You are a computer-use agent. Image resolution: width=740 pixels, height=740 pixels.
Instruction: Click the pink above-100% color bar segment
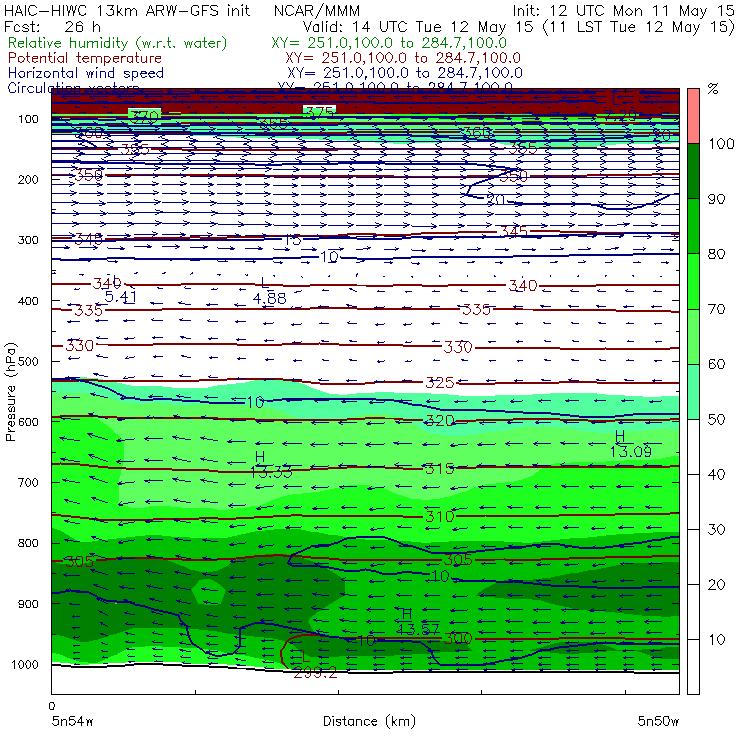pos(693,116)
